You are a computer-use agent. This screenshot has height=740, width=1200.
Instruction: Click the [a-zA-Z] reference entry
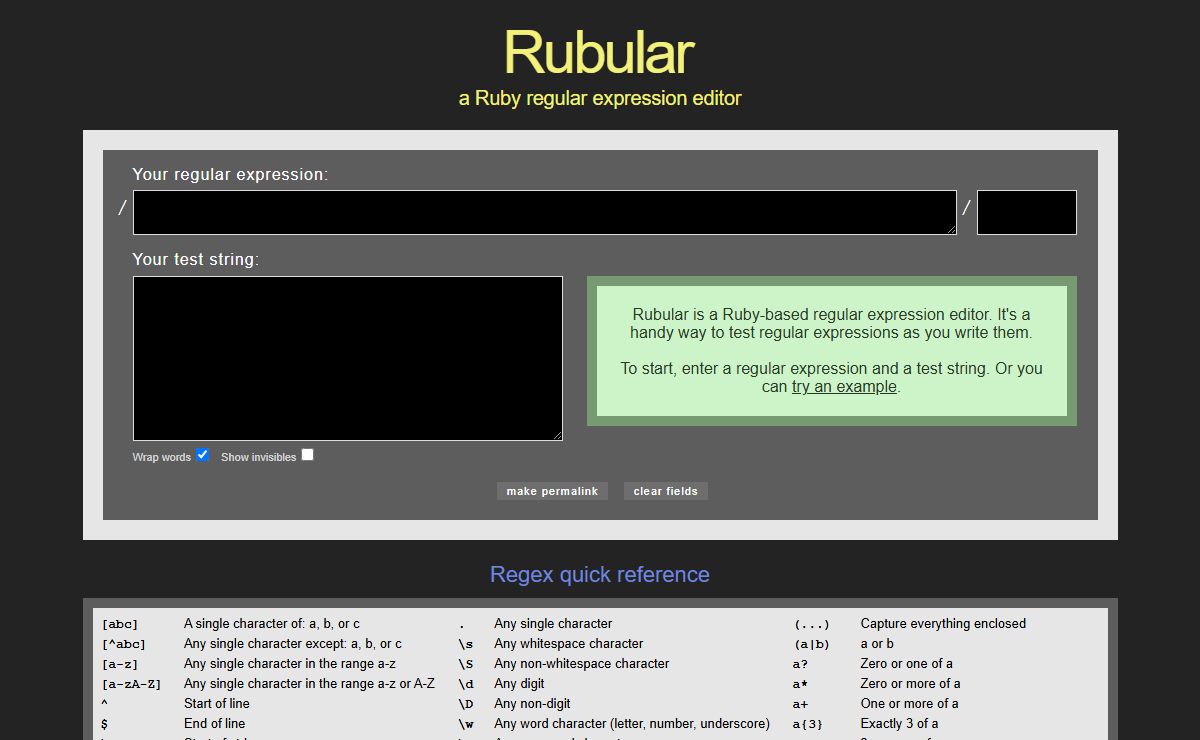tap(131, 684)
